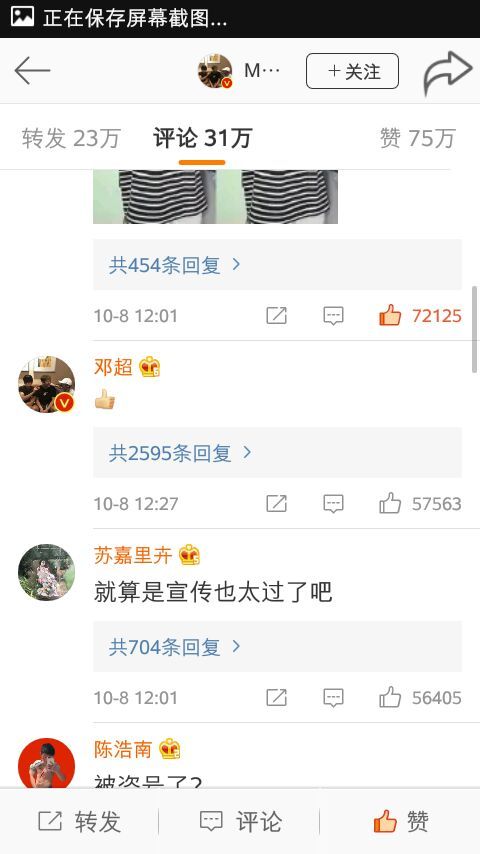Expand the 共704条回复 replies
The width and height of the screenshot is (480, 854).
tap(277, 646)
